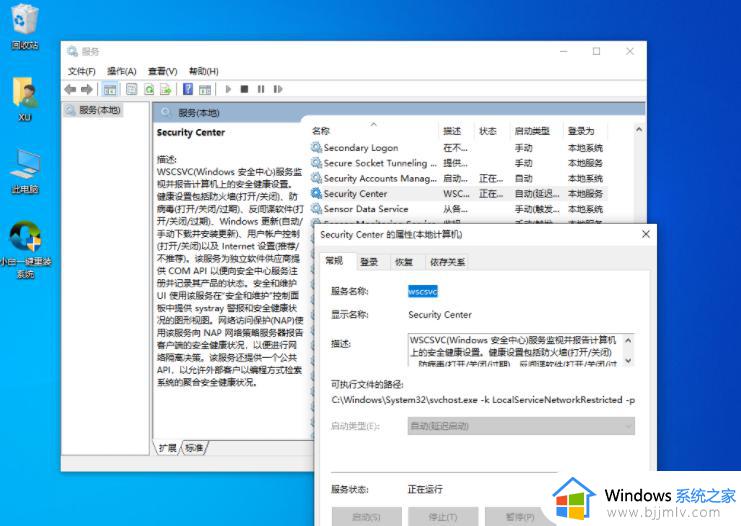Click Security Center display name in dialog

(x=440, y=314)
